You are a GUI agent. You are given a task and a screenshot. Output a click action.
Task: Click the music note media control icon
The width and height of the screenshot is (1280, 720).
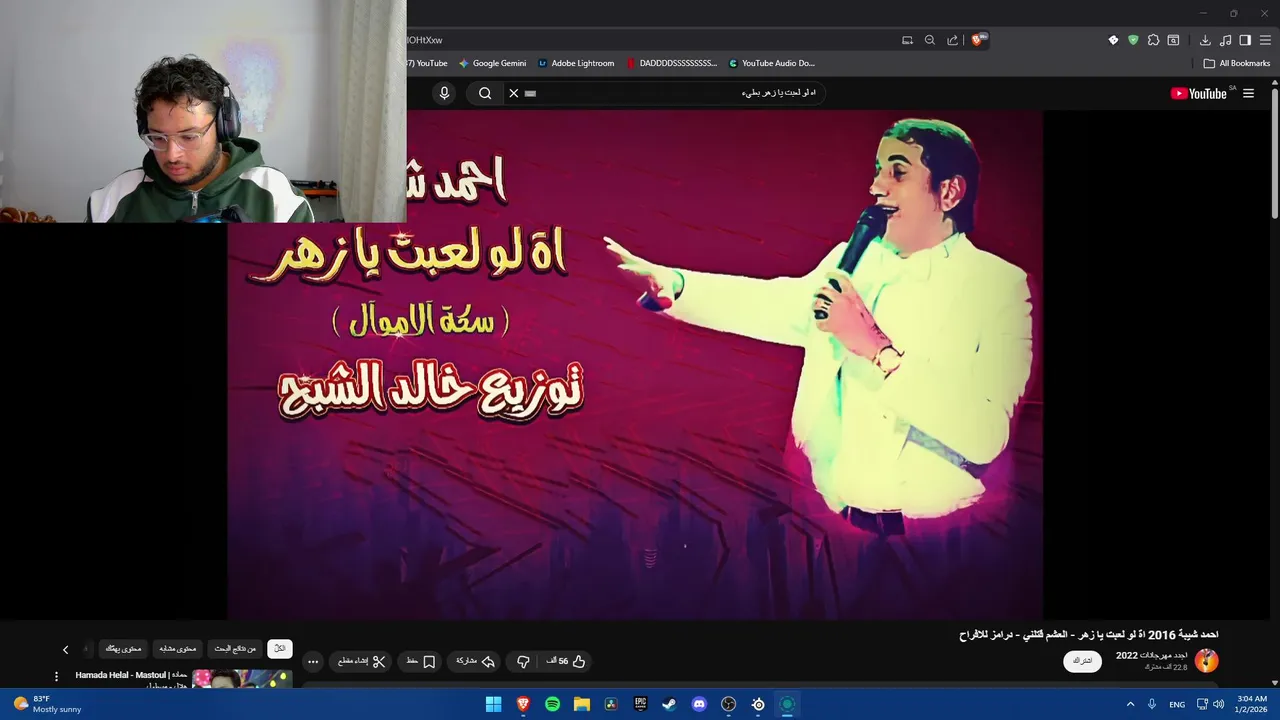pyautogui.click(x=1225, y=40)
